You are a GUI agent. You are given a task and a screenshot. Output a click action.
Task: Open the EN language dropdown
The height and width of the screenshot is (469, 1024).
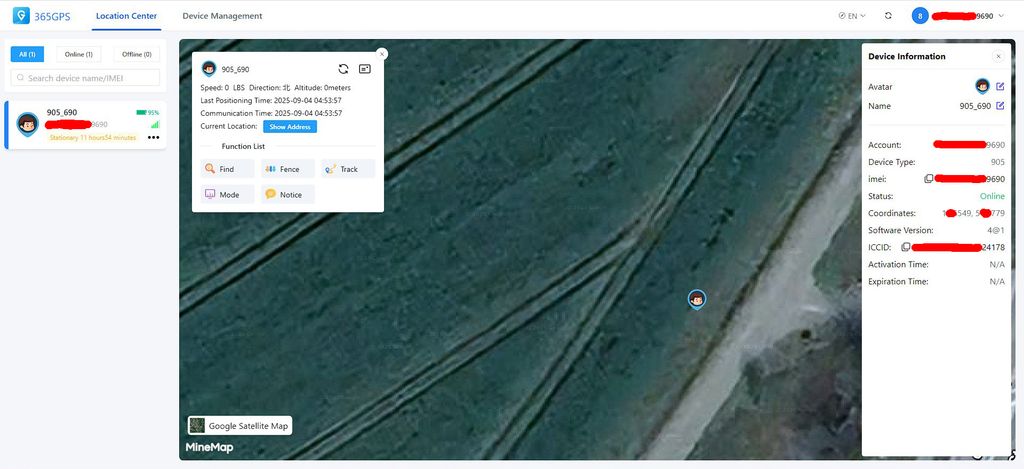pos(852,16)
